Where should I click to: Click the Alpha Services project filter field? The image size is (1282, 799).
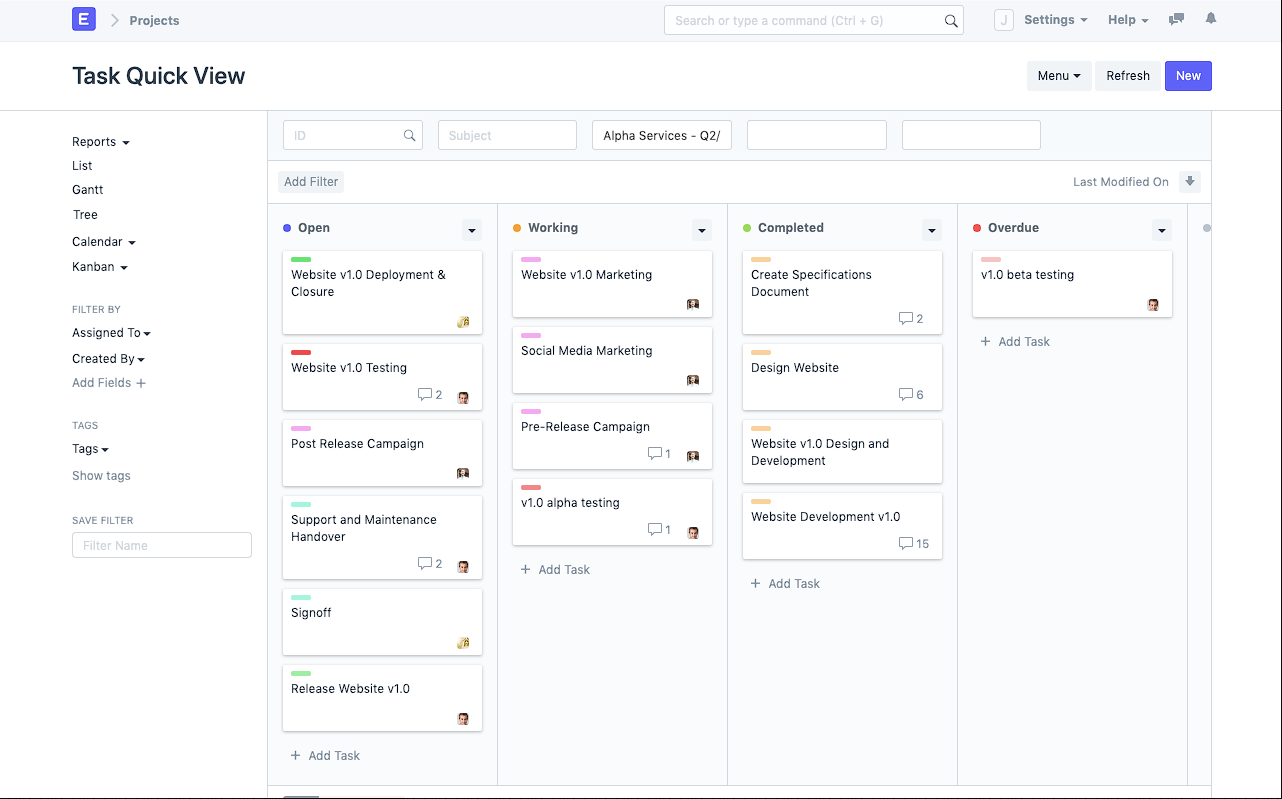click(x=662, y=135)
